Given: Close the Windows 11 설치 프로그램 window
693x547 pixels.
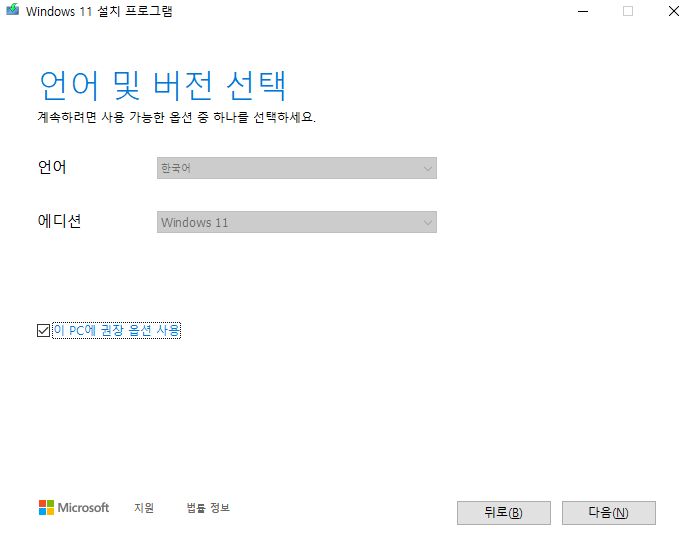Looking at the screenshot, I should [674, 11].
